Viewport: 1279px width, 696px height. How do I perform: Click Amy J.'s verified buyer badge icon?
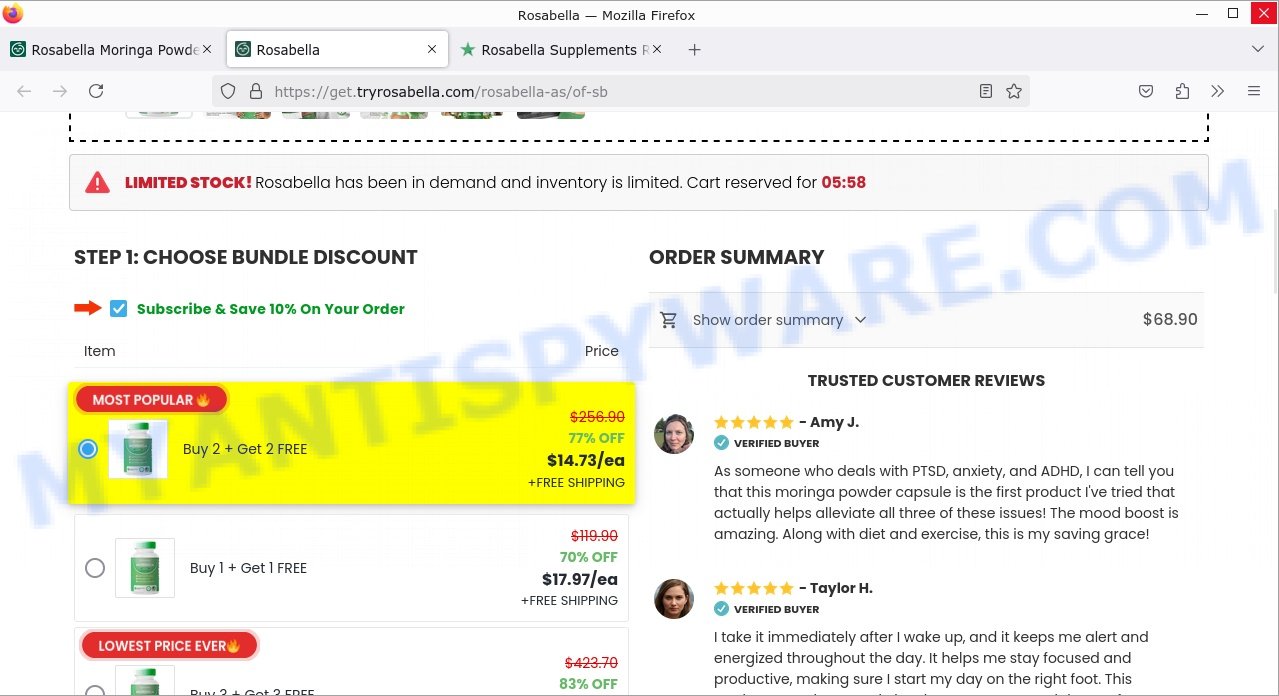[721, 443]
